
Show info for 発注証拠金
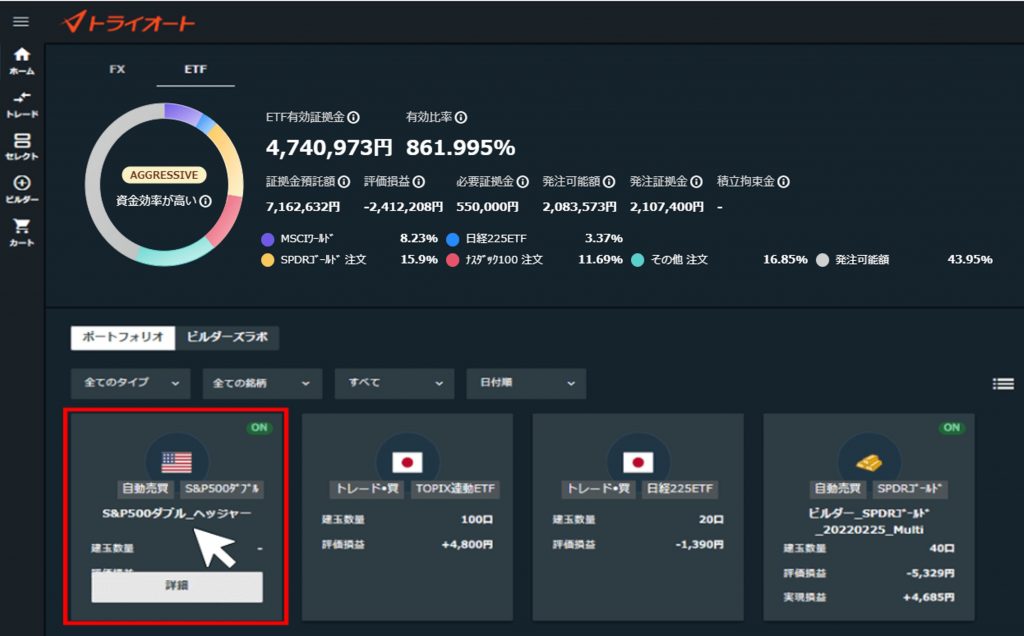coord(696,182)
